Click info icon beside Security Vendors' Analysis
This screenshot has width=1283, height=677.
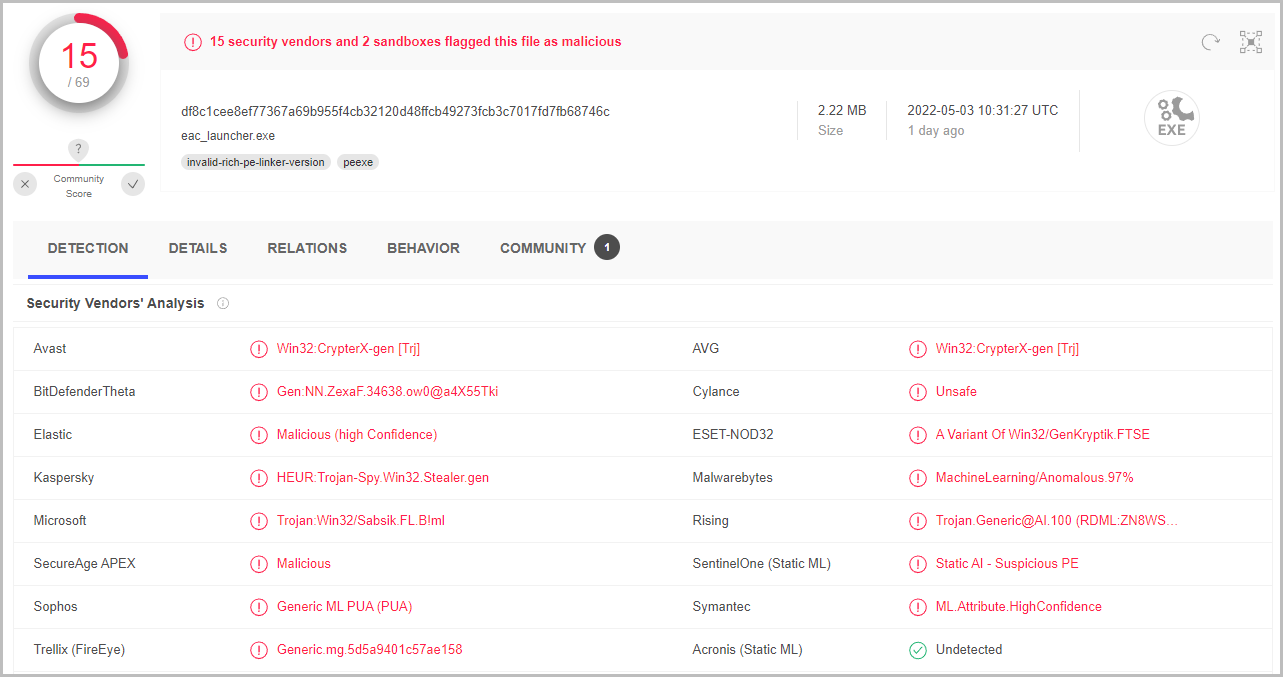pos(223,303)
